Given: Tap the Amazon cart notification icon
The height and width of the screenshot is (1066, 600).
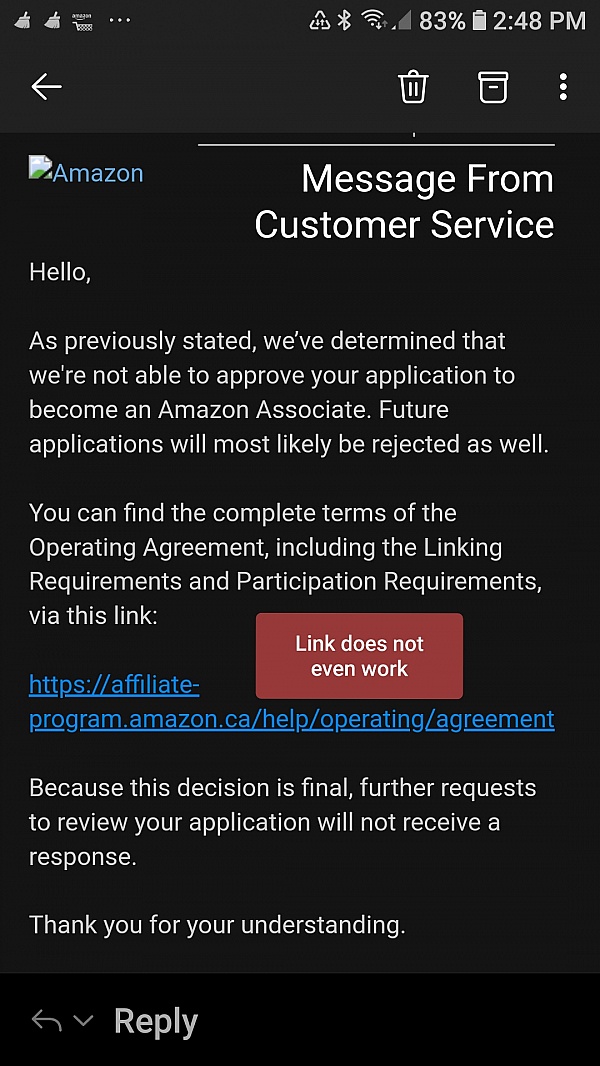Looking at the screenshot, I should (83, 20).
